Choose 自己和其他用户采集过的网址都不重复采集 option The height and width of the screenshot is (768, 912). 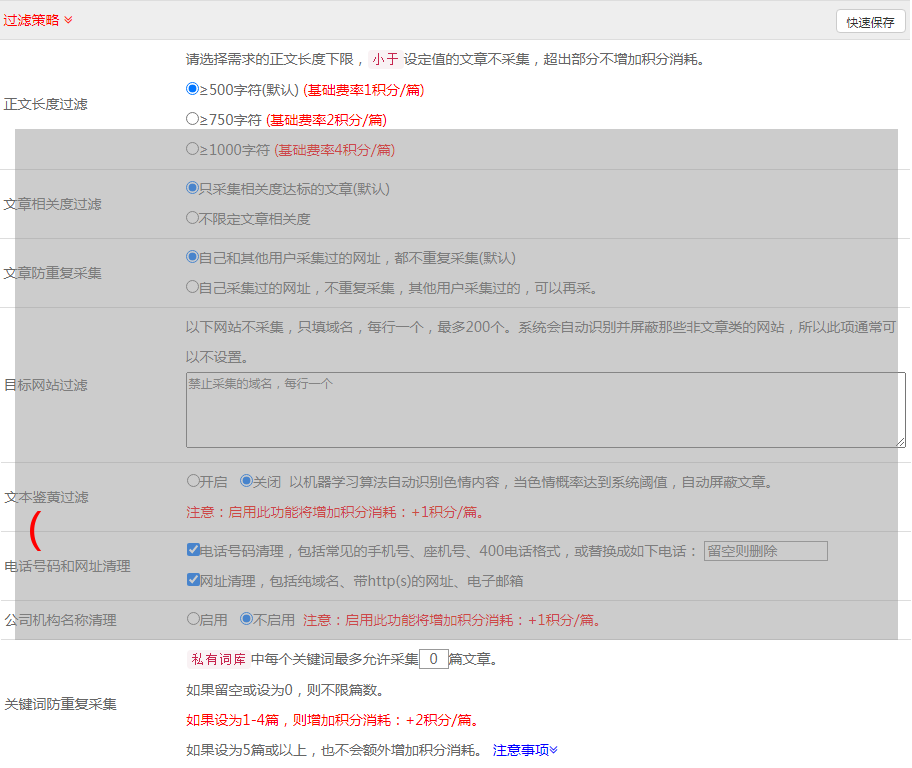coord(193,257)
